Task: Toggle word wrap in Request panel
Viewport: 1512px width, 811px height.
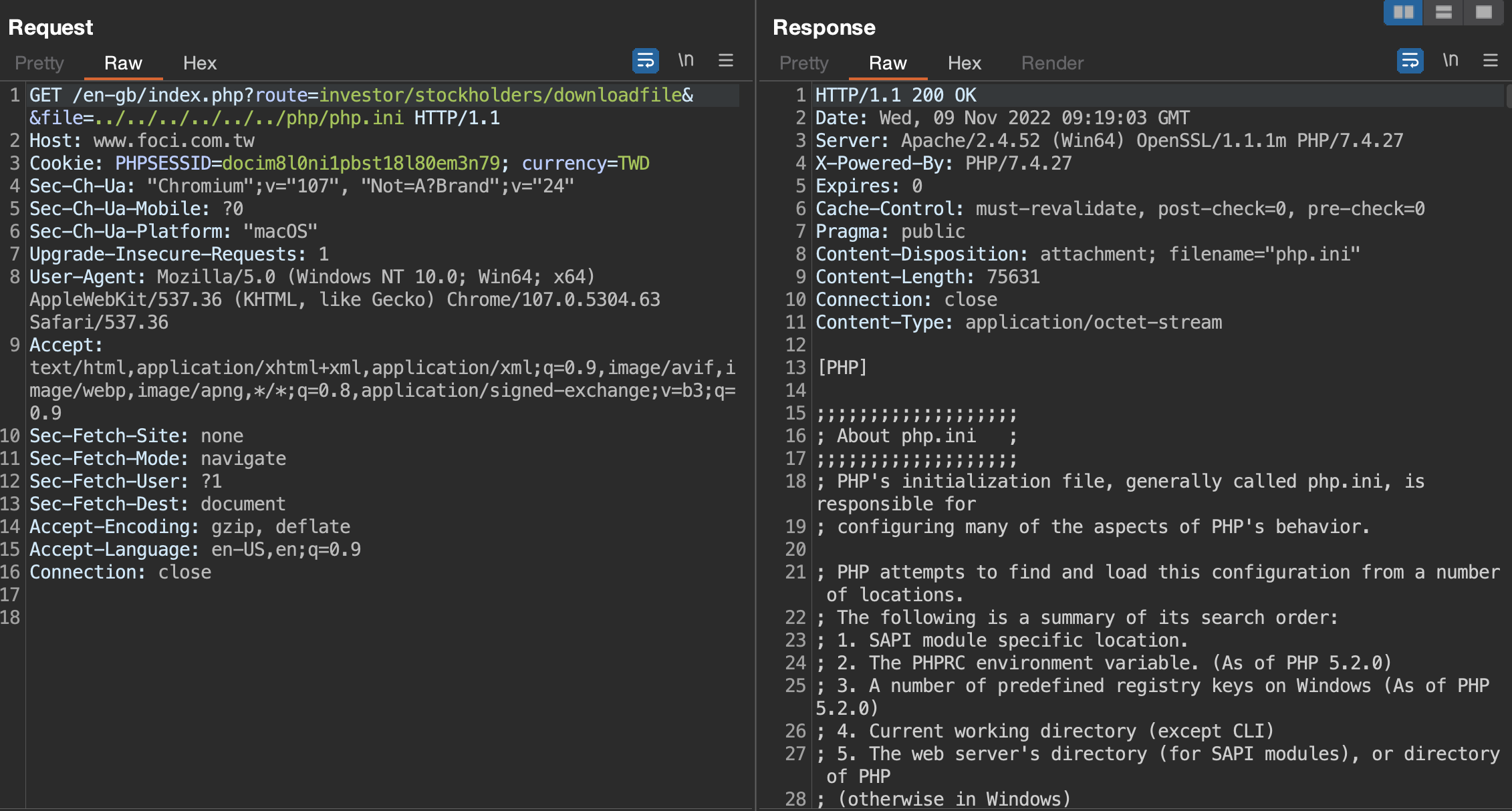Action: [x=645, y=61]
